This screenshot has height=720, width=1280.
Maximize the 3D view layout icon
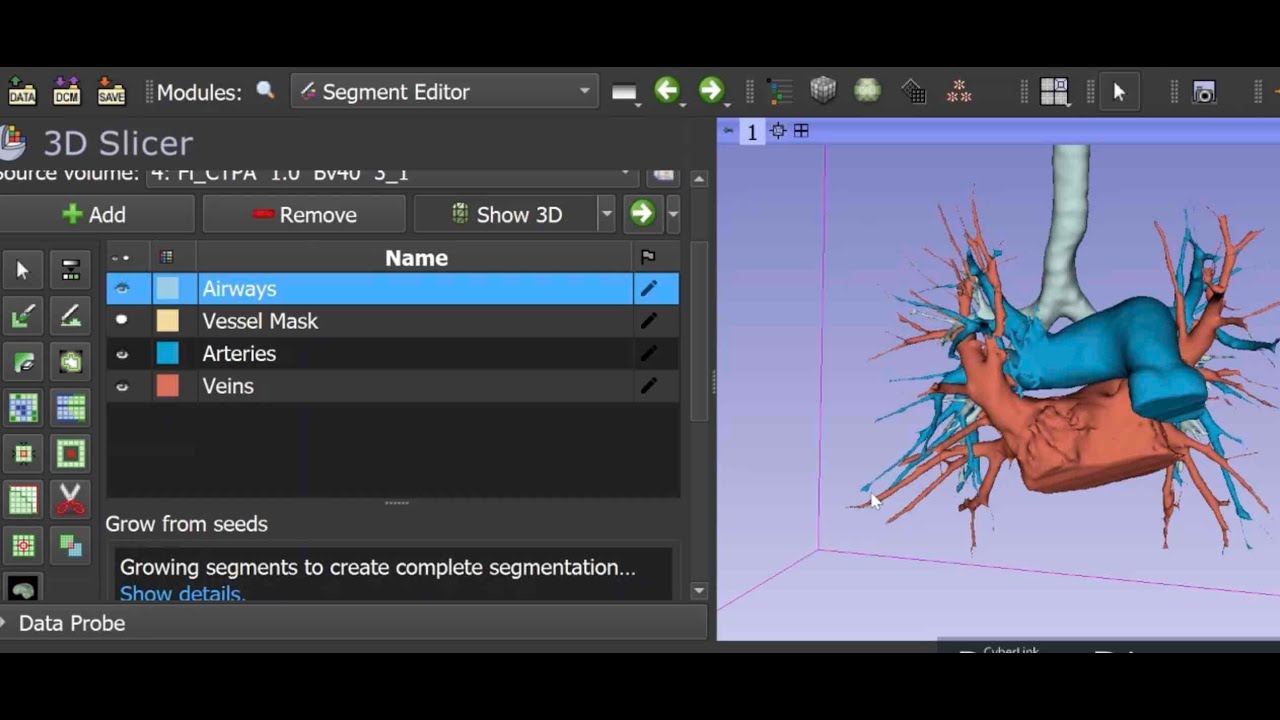tap(801, 131)
